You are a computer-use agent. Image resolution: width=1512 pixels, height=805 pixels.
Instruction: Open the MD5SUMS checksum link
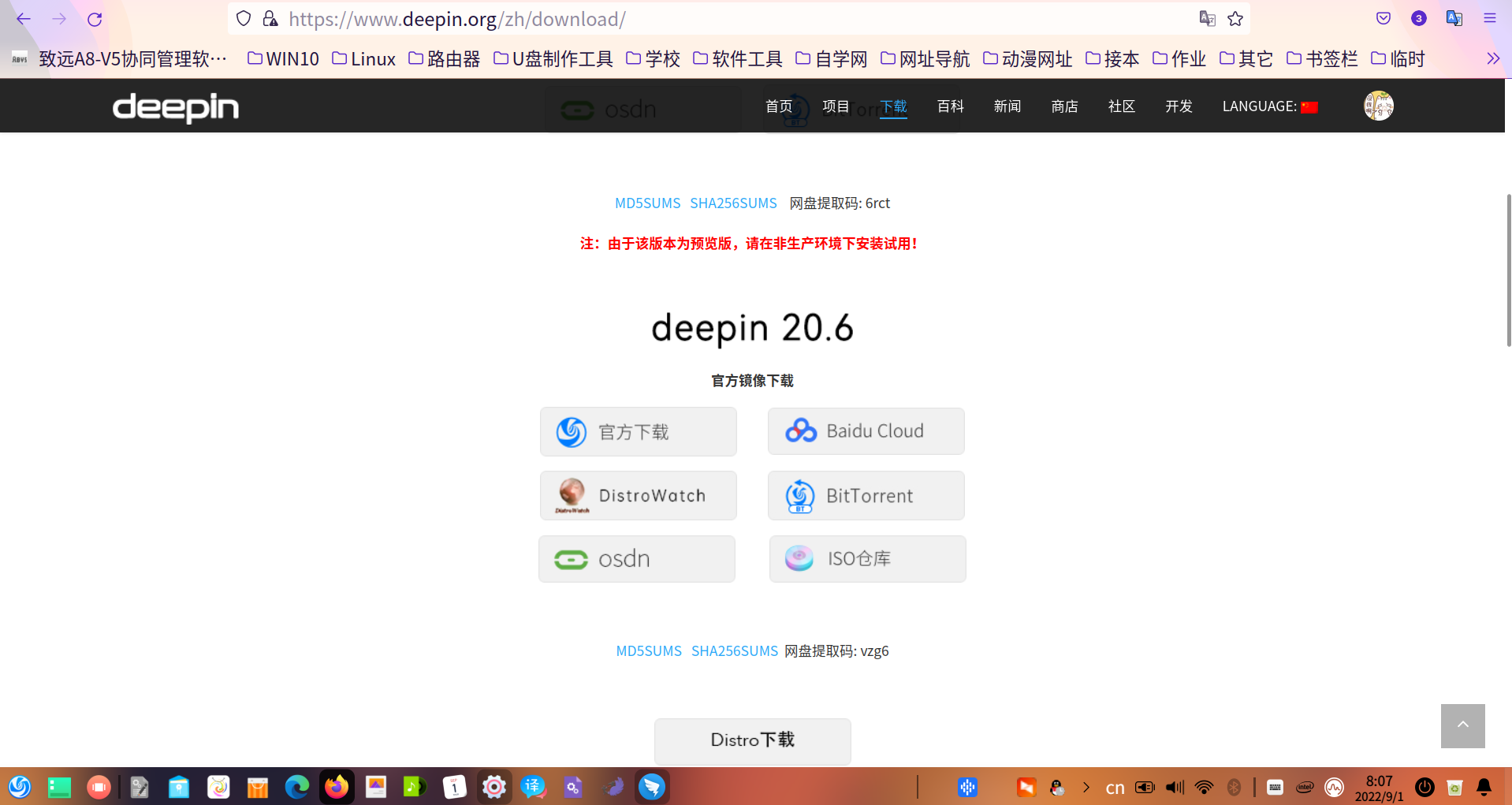pyautogui.click(x=648, y=203)
